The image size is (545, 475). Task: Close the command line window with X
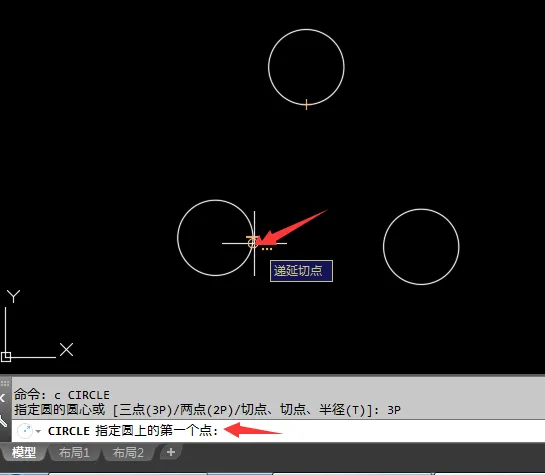pyautogui.click(x=2, y=398)
